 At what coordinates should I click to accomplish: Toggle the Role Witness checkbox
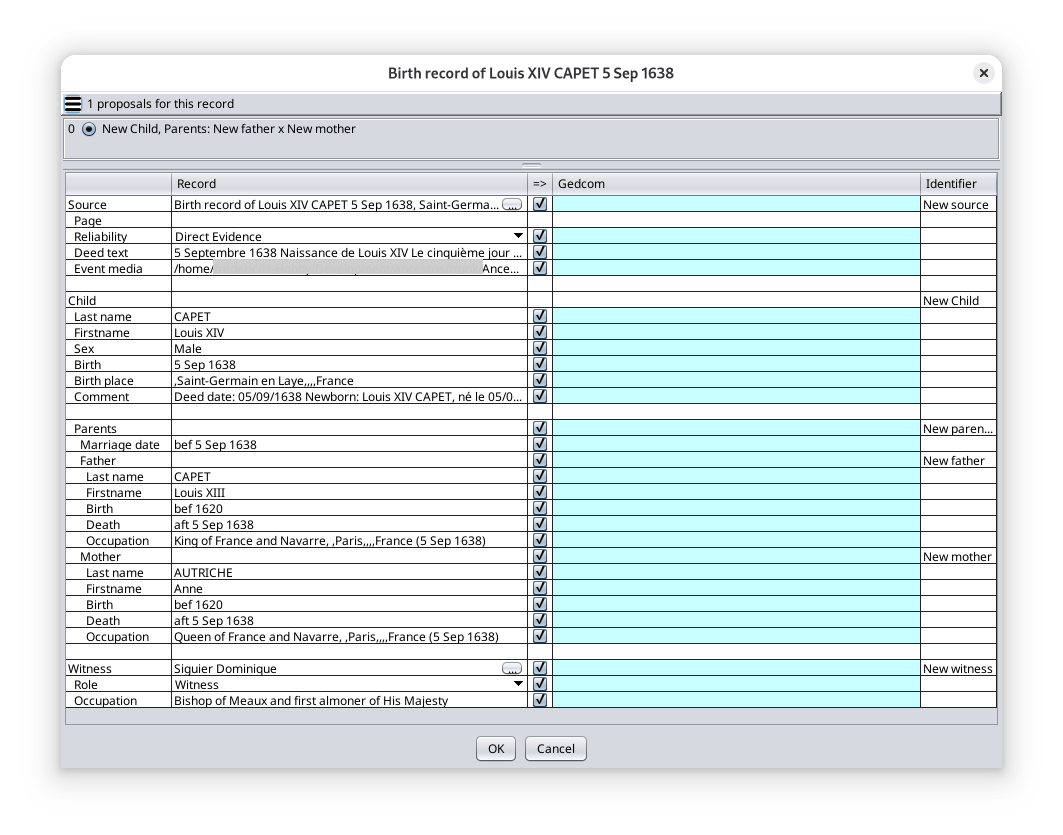point(540,684)
